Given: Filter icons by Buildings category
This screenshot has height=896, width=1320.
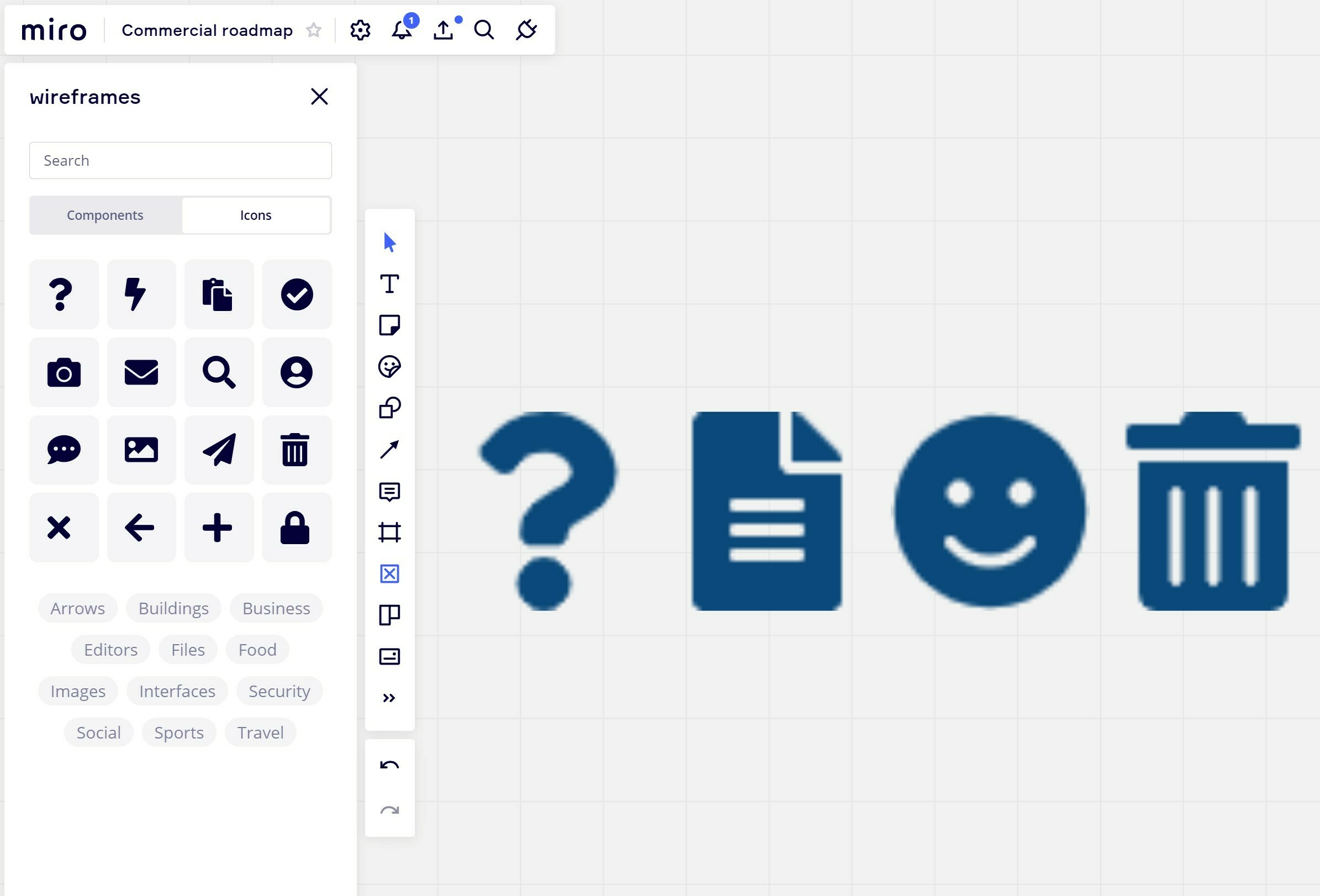Looking at the screenshot, I should click(174, 608).
